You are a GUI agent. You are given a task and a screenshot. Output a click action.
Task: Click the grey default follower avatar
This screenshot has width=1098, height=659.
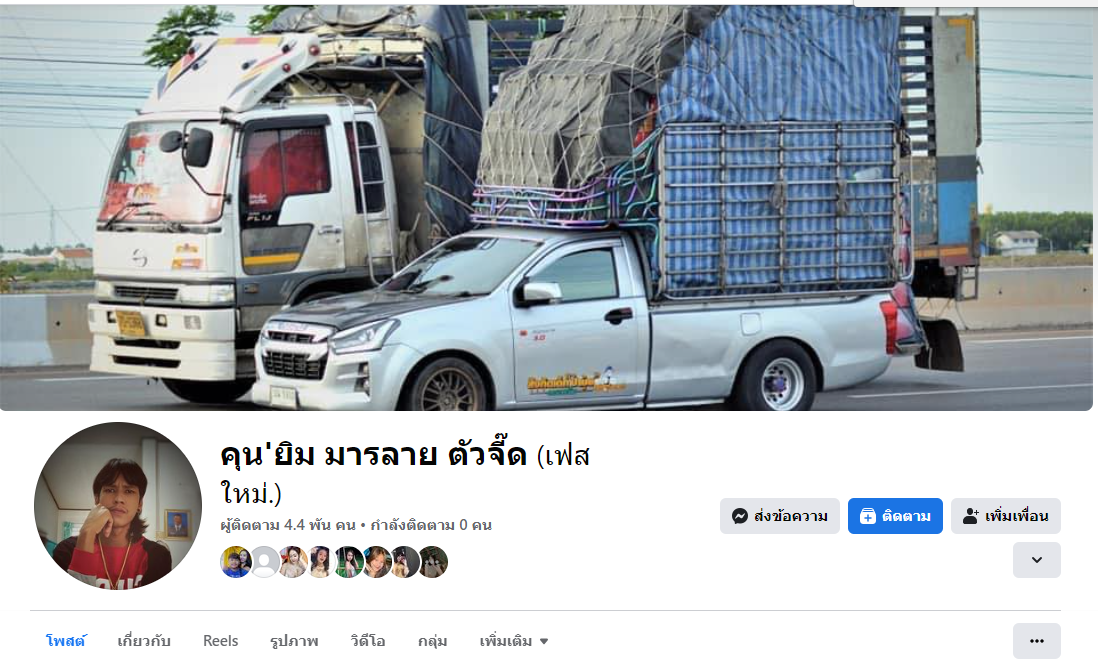pos(265,562)
